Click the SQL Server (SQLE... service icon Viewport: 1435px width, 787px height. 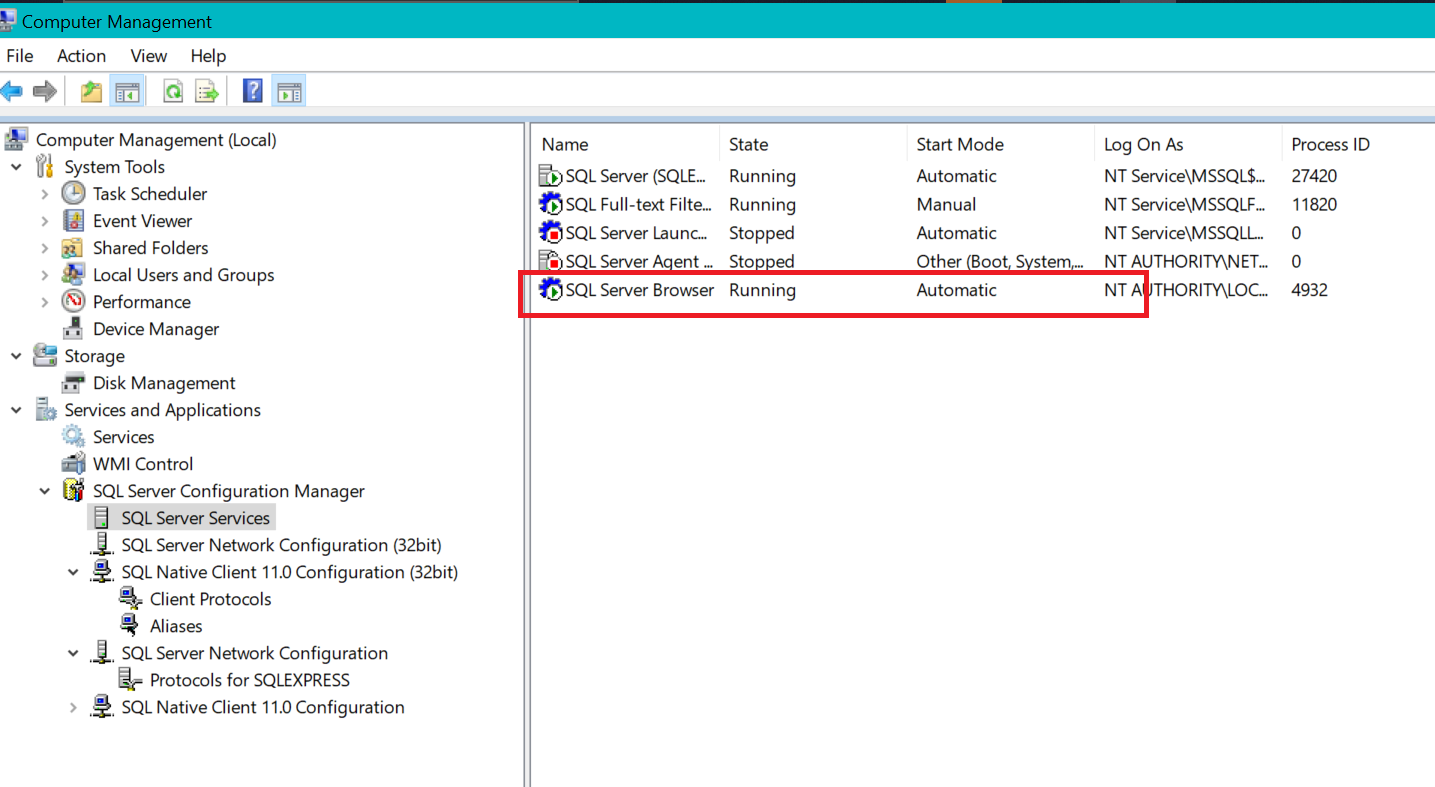point(551,176)
